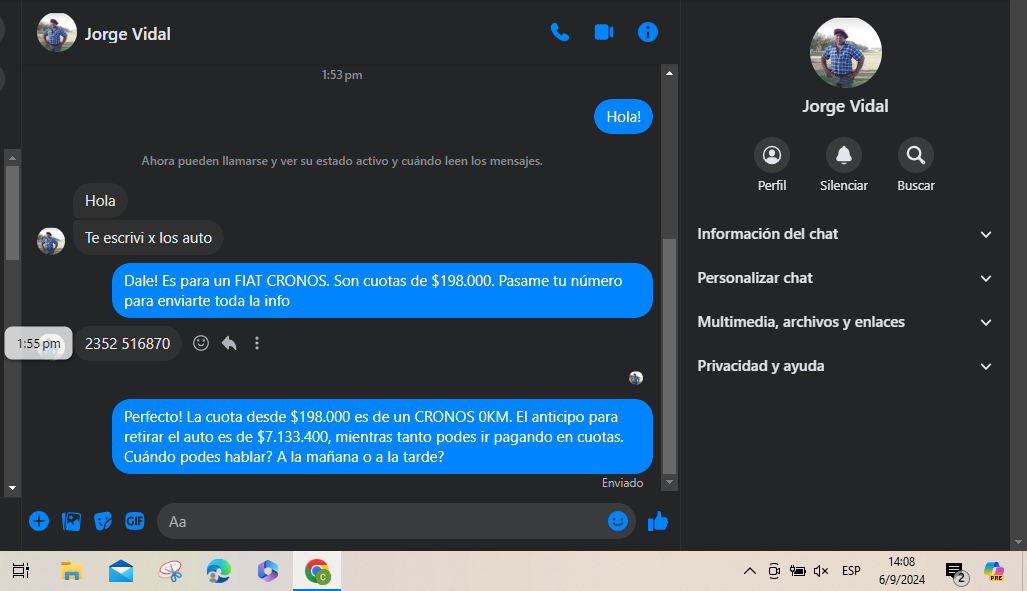Viewport: 1027px width, 591px height.
Task: Attach a photo using the image icon
Action: (x=71, y=521)
